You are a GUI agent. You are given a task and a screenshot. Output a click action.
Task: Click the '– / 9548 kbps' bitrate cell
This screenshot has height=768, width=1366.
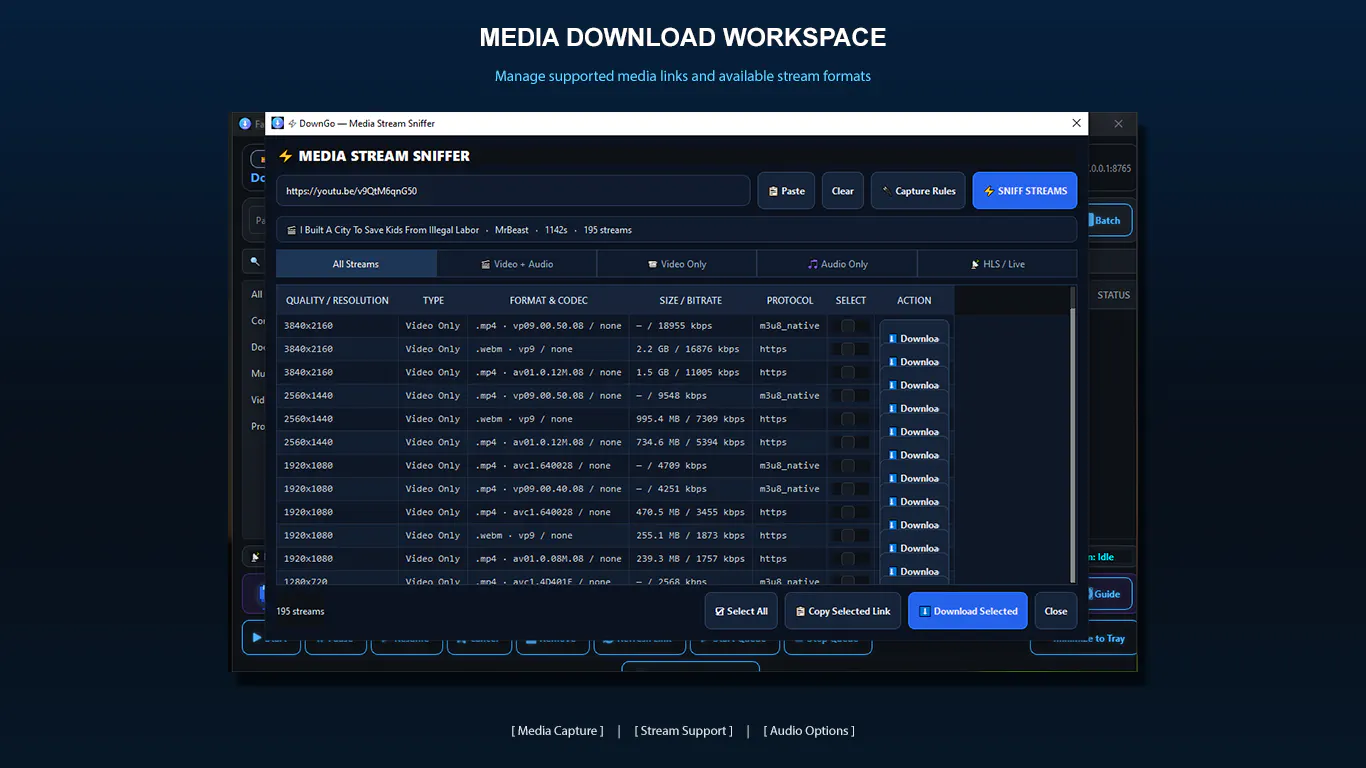pyautogui.click(x=690, y=396)
